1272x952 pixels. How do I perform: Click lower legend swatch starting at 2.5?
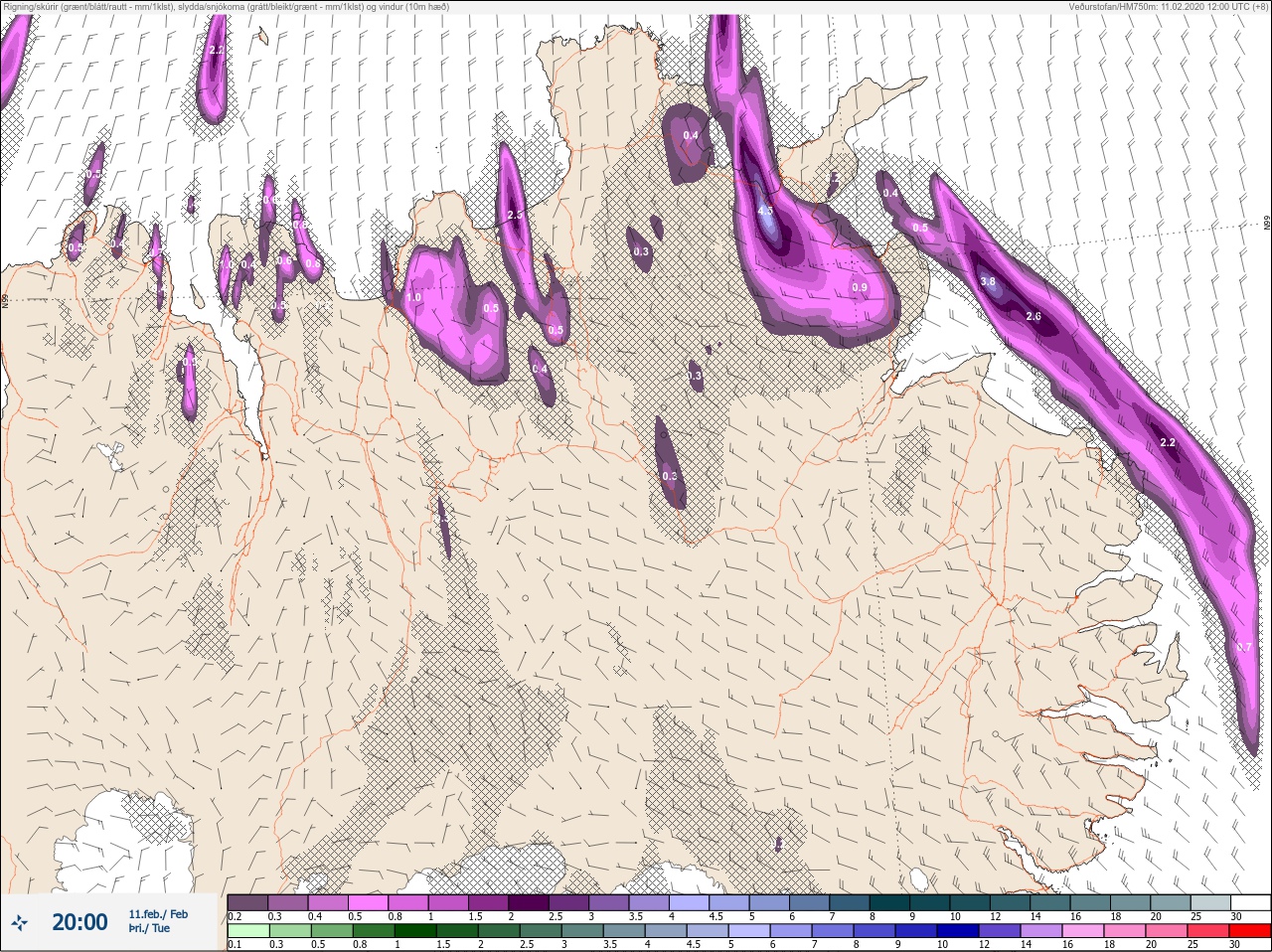(541, 932)
